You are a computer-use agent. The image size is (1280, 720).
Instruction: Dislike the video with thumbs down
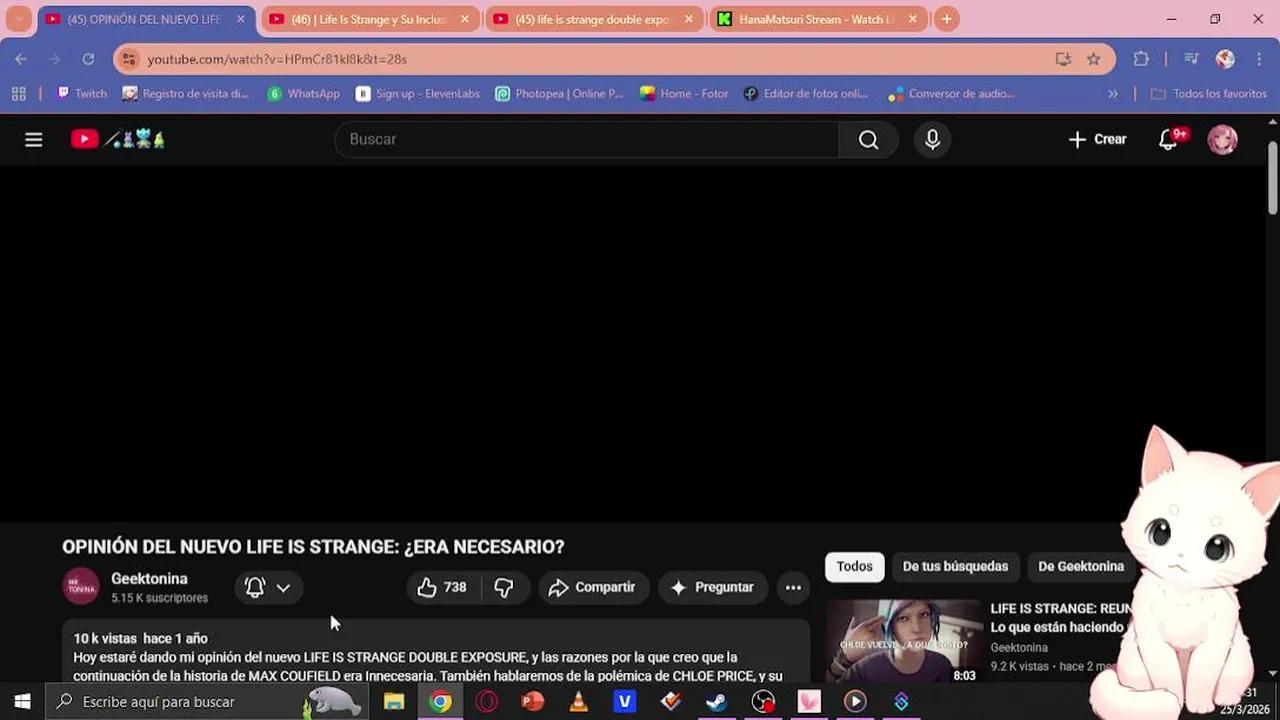503,587
